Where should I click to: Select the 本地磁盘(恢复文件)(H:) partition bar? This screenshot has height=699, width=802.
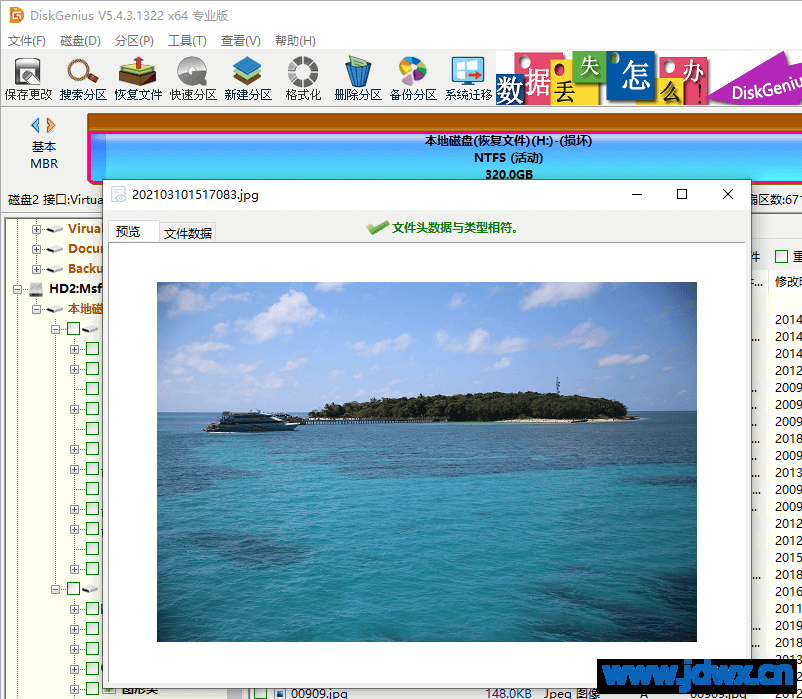(445, 156)
